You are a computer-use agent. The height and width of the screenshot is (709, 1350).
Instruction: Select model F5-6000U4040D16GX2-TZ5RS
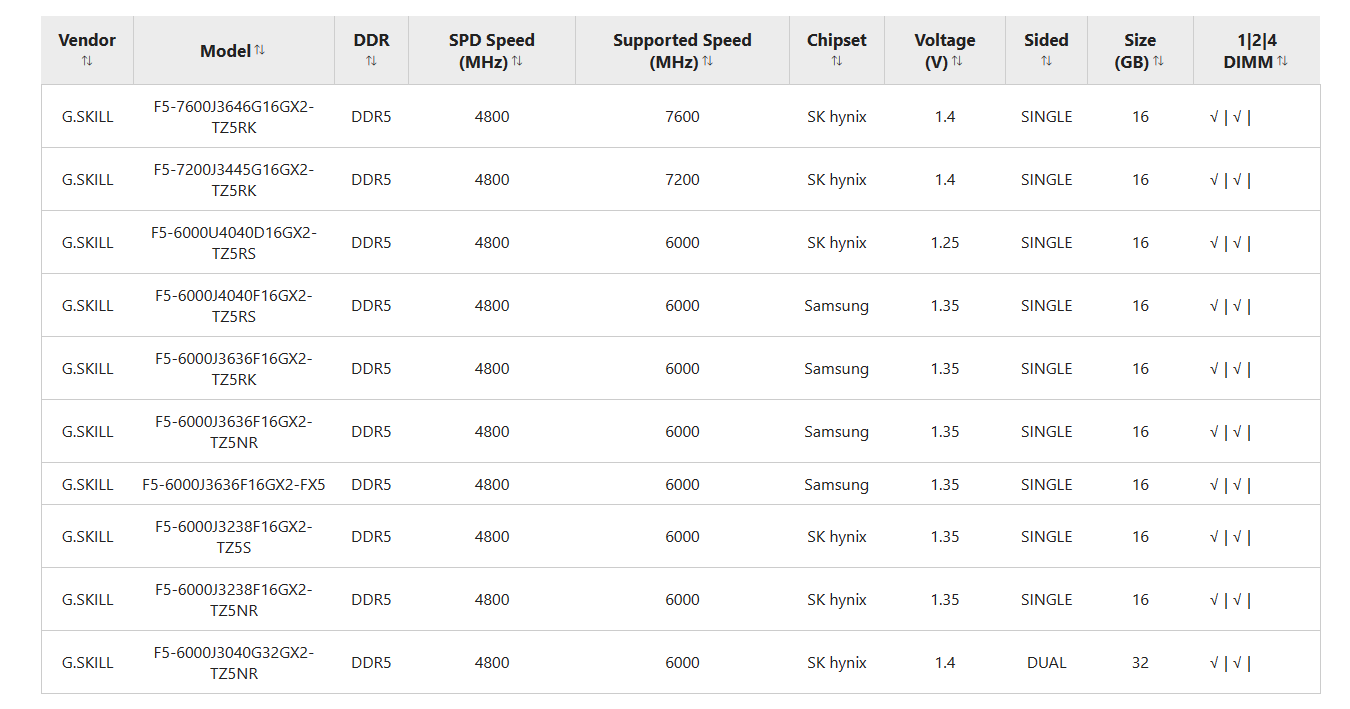pos(234,242)
